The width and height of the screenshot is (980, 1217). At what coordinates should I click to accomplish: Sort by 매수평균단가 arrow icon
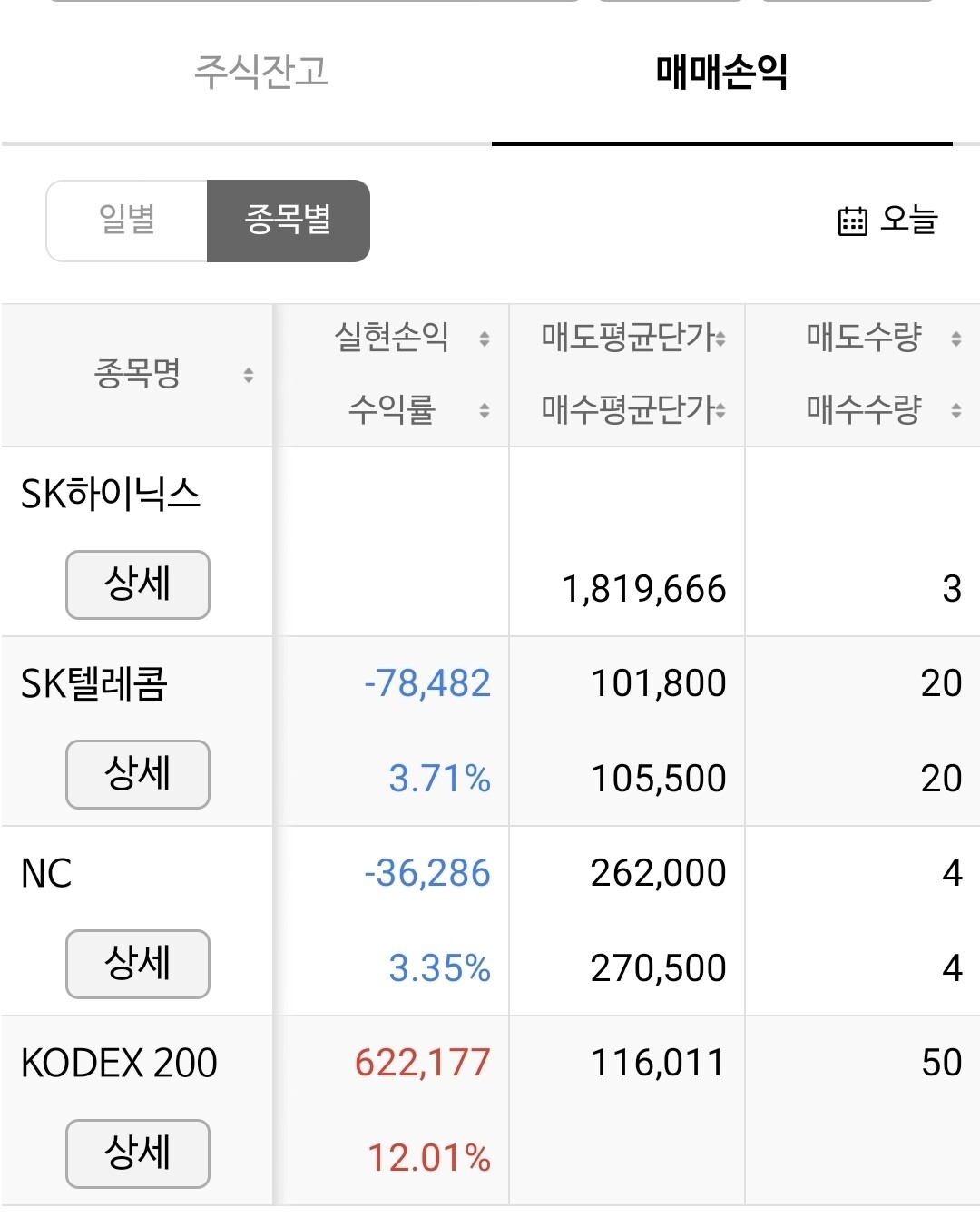click(720, 410)
